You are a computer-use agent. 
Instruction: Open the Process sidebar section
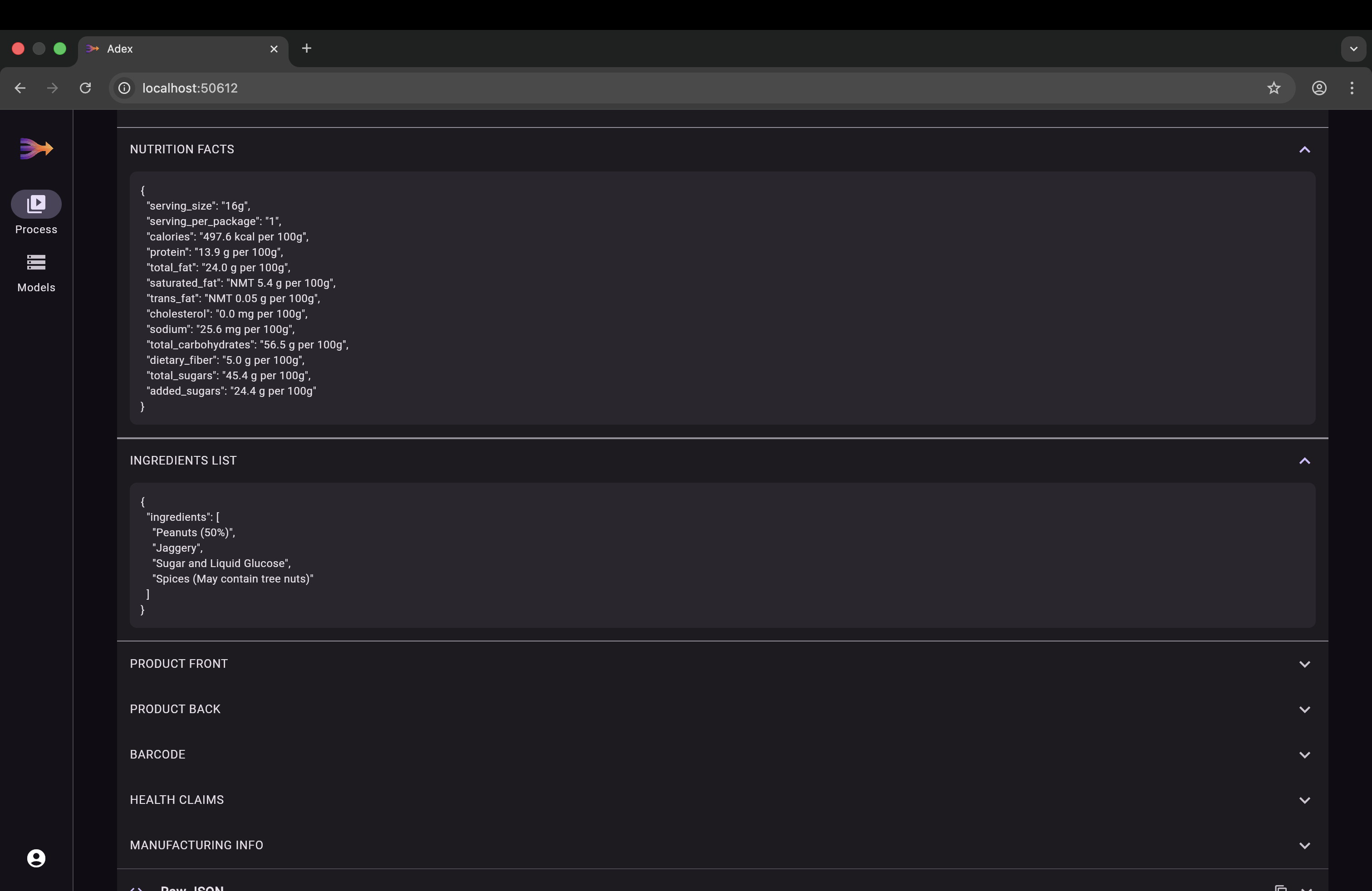(x=36, y=212)
